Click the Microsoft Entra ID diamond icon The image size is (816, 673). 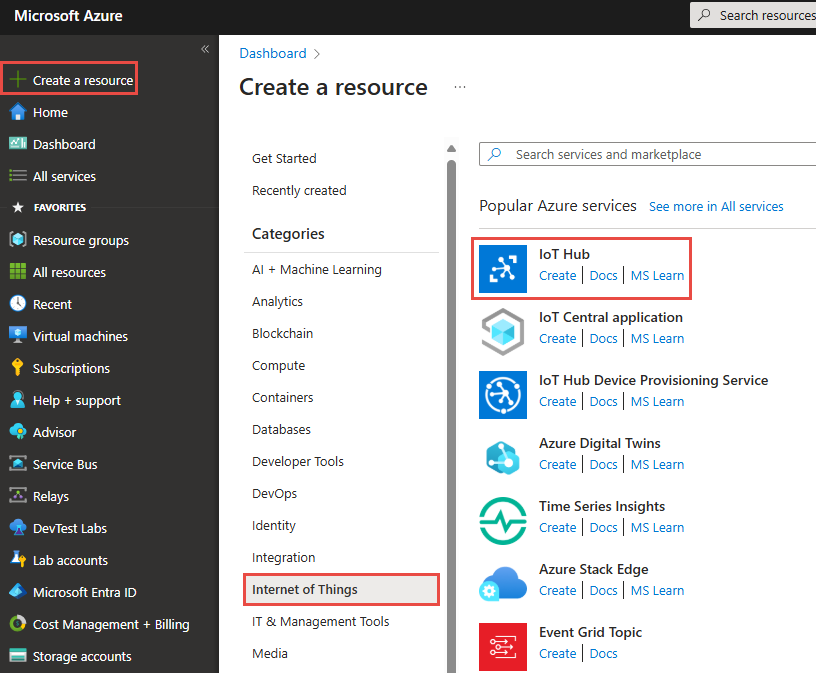pyautogui.click(x=18, y=592)
